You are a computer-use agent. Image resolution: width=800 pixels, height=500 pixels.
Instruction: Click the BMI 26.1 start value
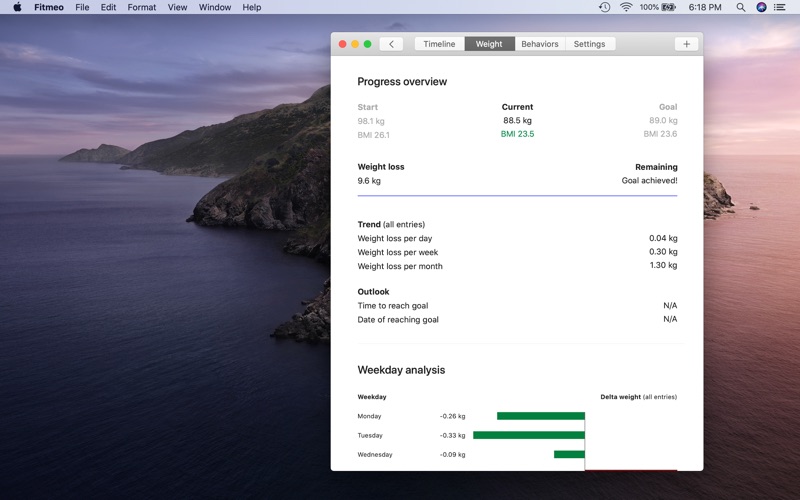tap(373, 135)
